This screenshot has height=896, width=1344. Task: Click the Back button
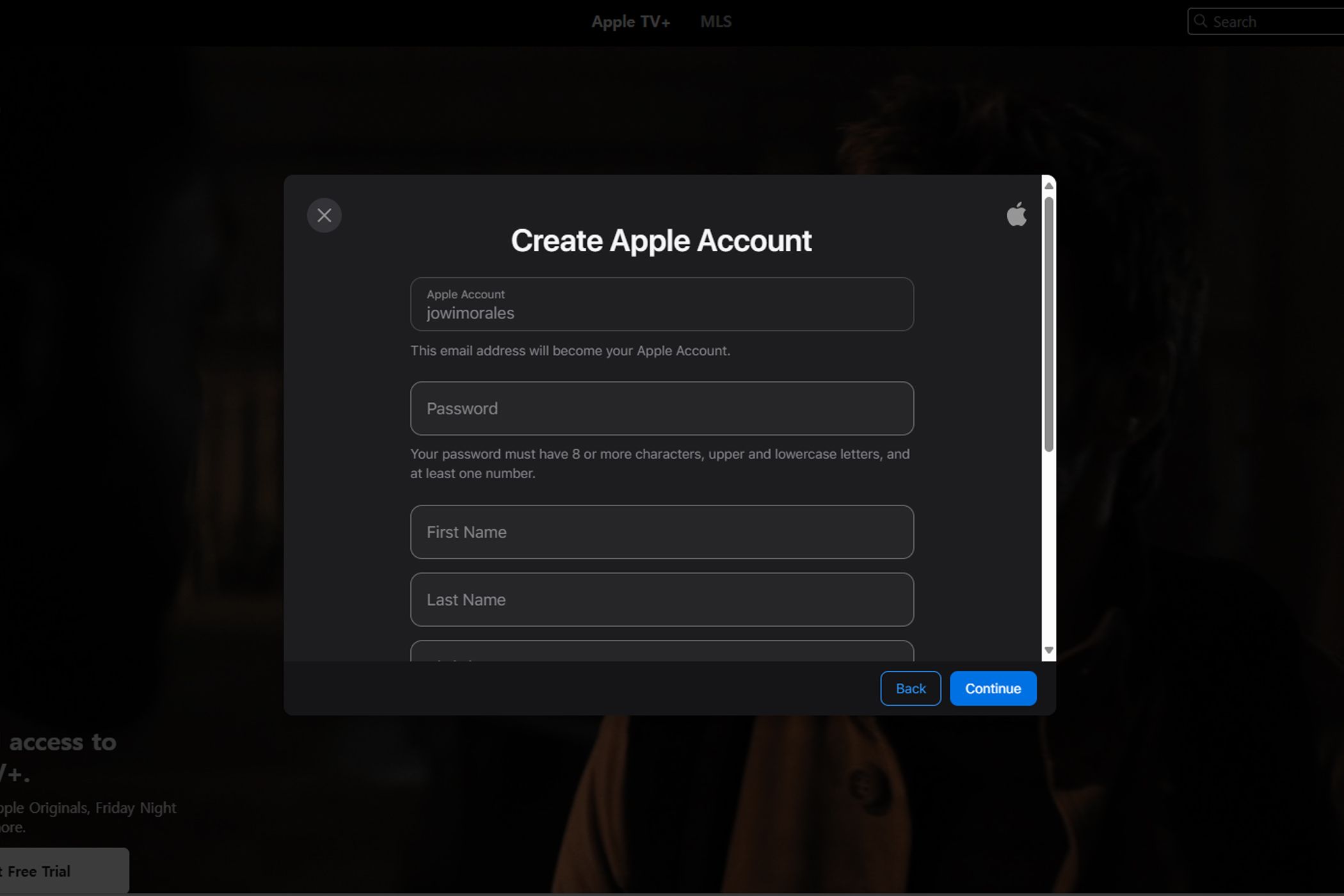tap(910, 688)
